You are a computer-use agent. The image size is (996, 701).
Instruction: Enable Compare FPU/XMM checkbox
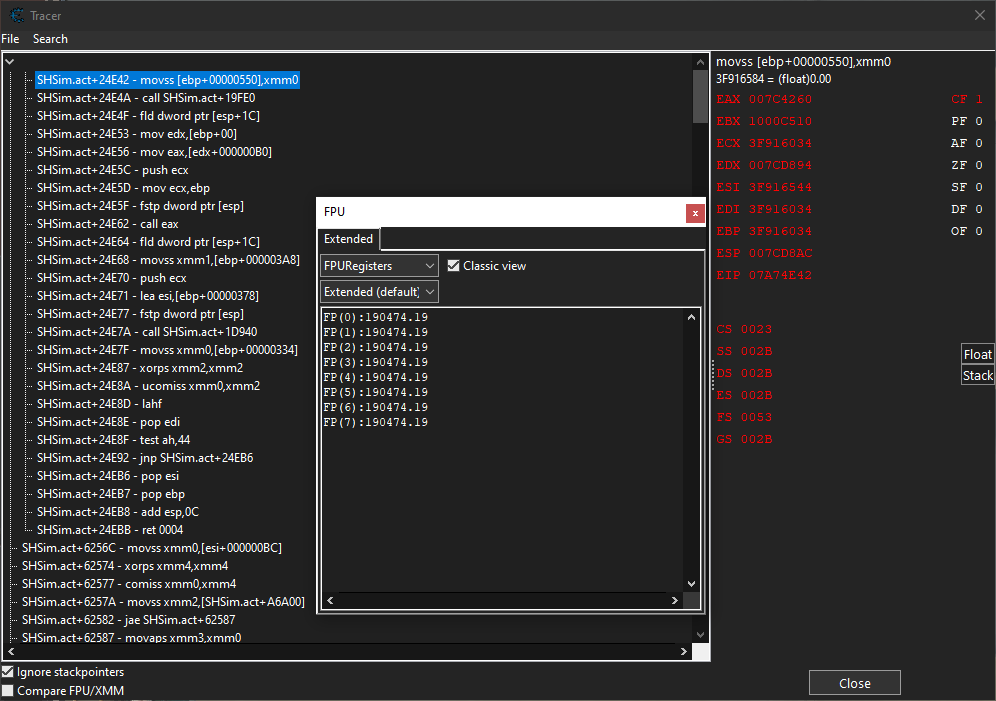point(8,690)
